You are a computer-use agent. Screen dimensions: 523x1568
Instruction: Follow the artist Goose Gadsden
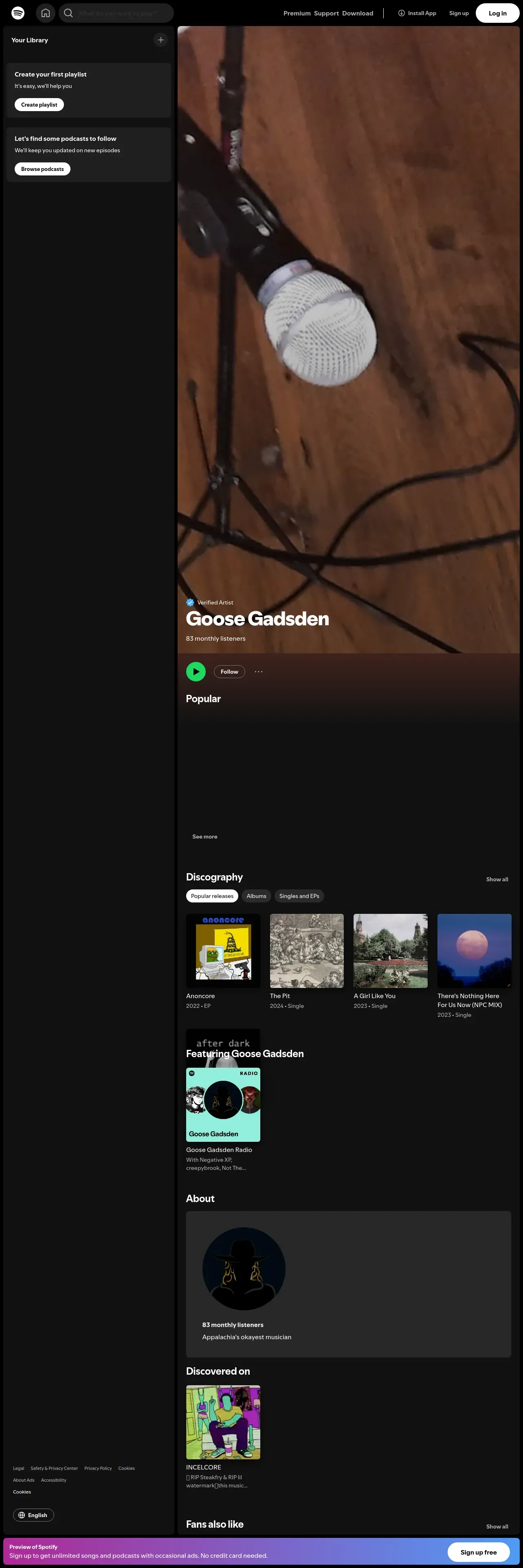pyautogui.click(x=229, y=671)
